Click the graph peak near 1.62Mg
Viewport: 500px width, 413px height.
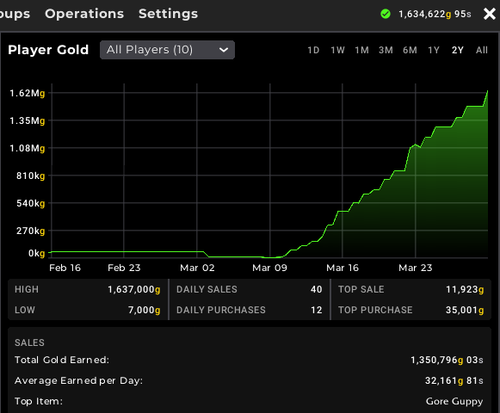[487, 91]
